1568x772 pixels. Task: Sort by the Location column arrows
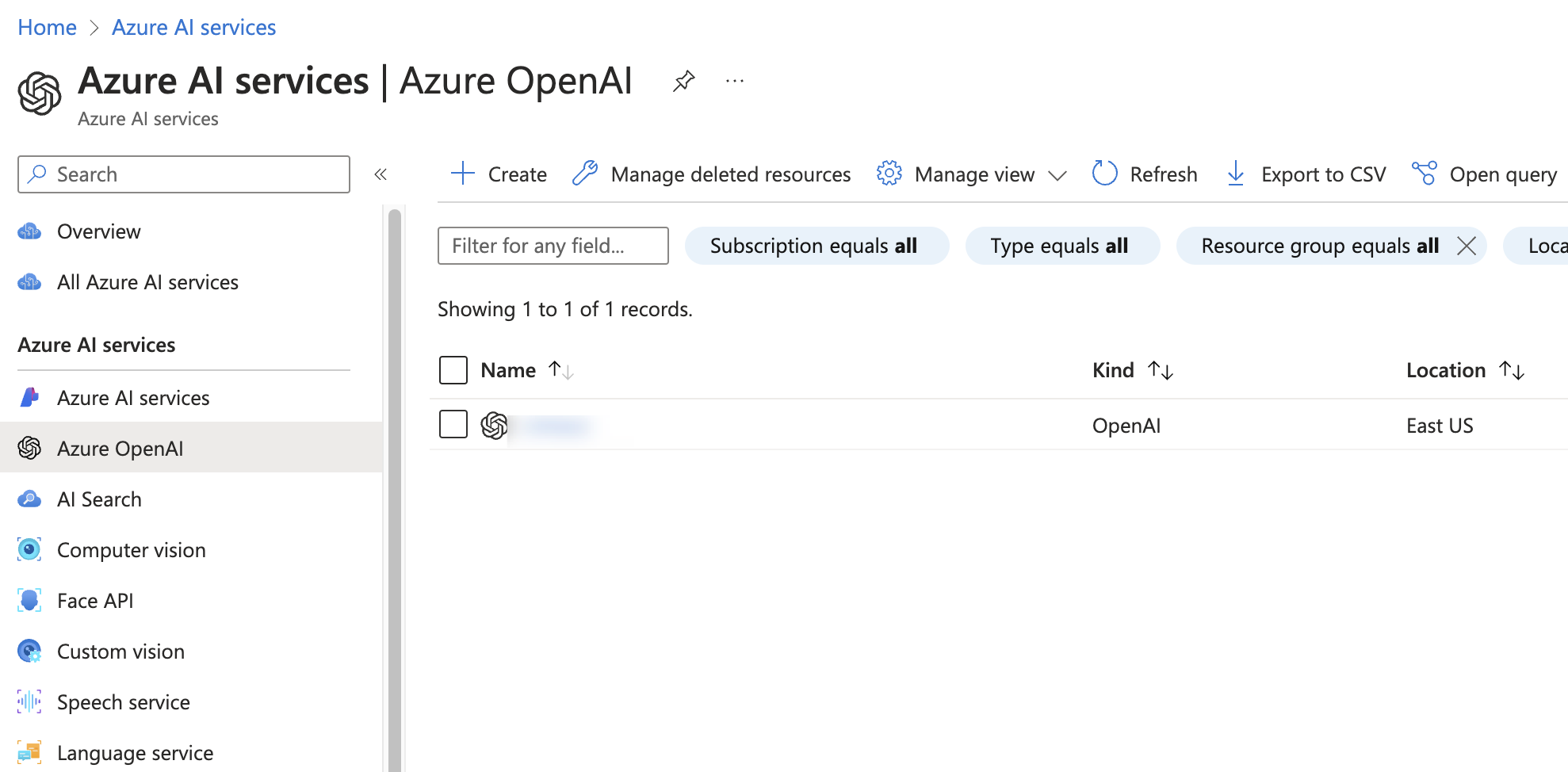pos(1512,370)
